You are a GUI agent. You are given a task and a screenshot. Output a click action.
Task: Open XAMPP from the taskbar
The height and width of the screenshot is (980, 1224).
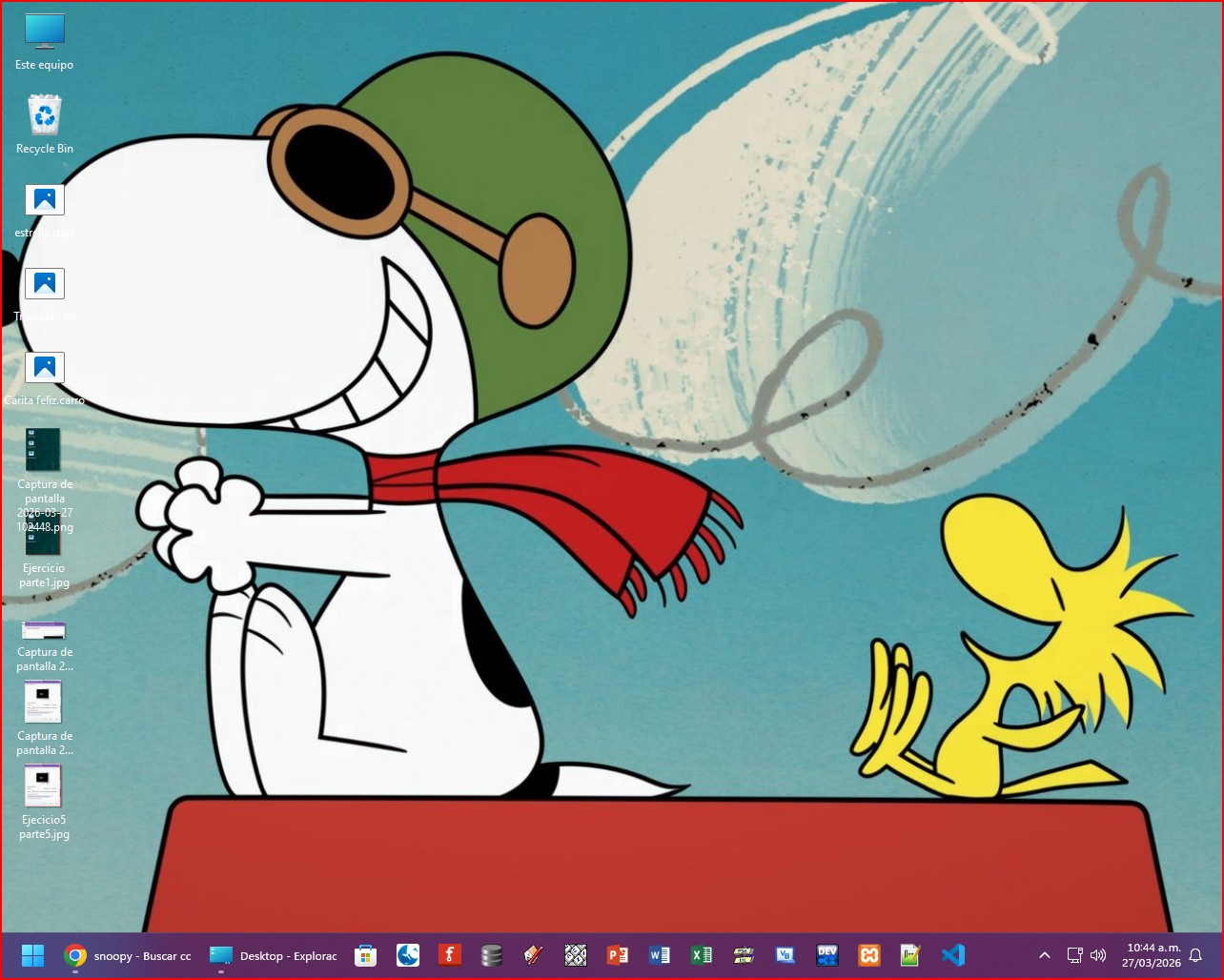(x=868, y=955)
